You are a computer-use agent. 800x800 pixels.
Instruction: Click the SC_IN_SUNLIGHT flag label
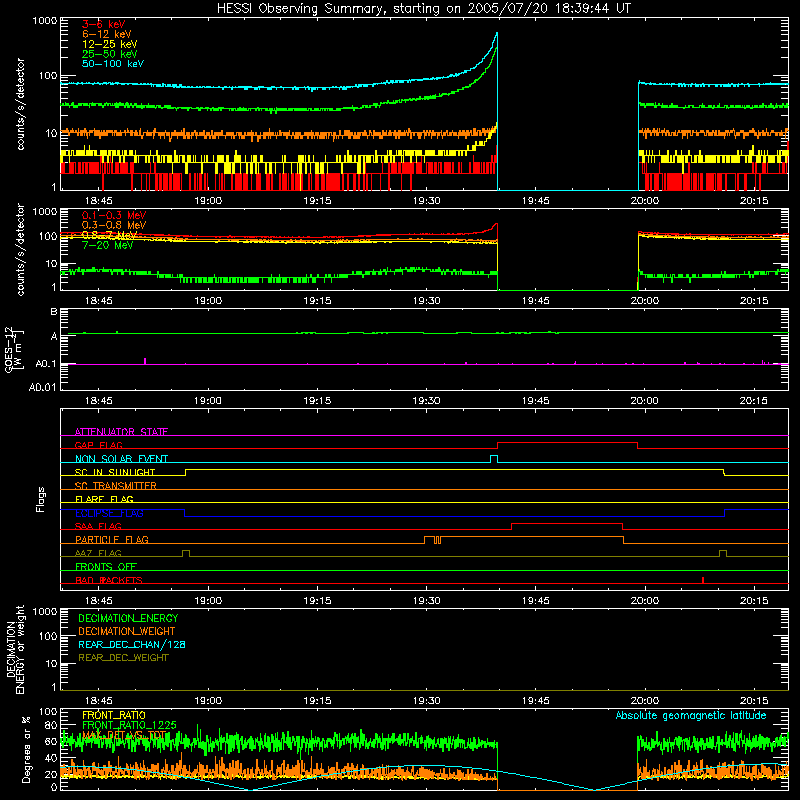pos(115,472)
